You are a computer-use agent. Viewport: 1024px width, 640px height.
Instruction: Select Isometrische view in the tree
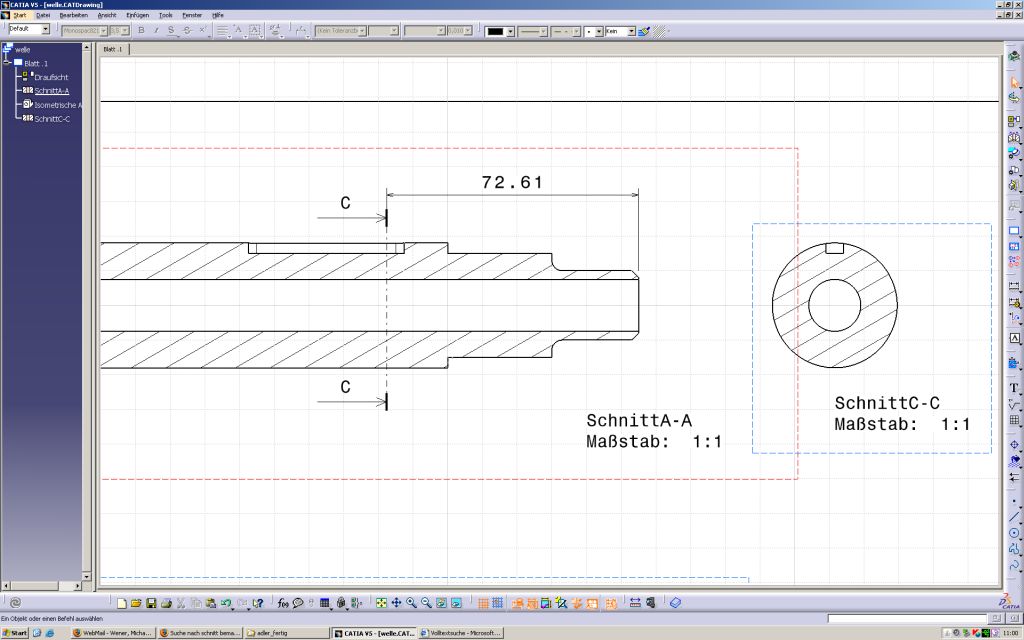pyautogui.click(x=57, y=105)
